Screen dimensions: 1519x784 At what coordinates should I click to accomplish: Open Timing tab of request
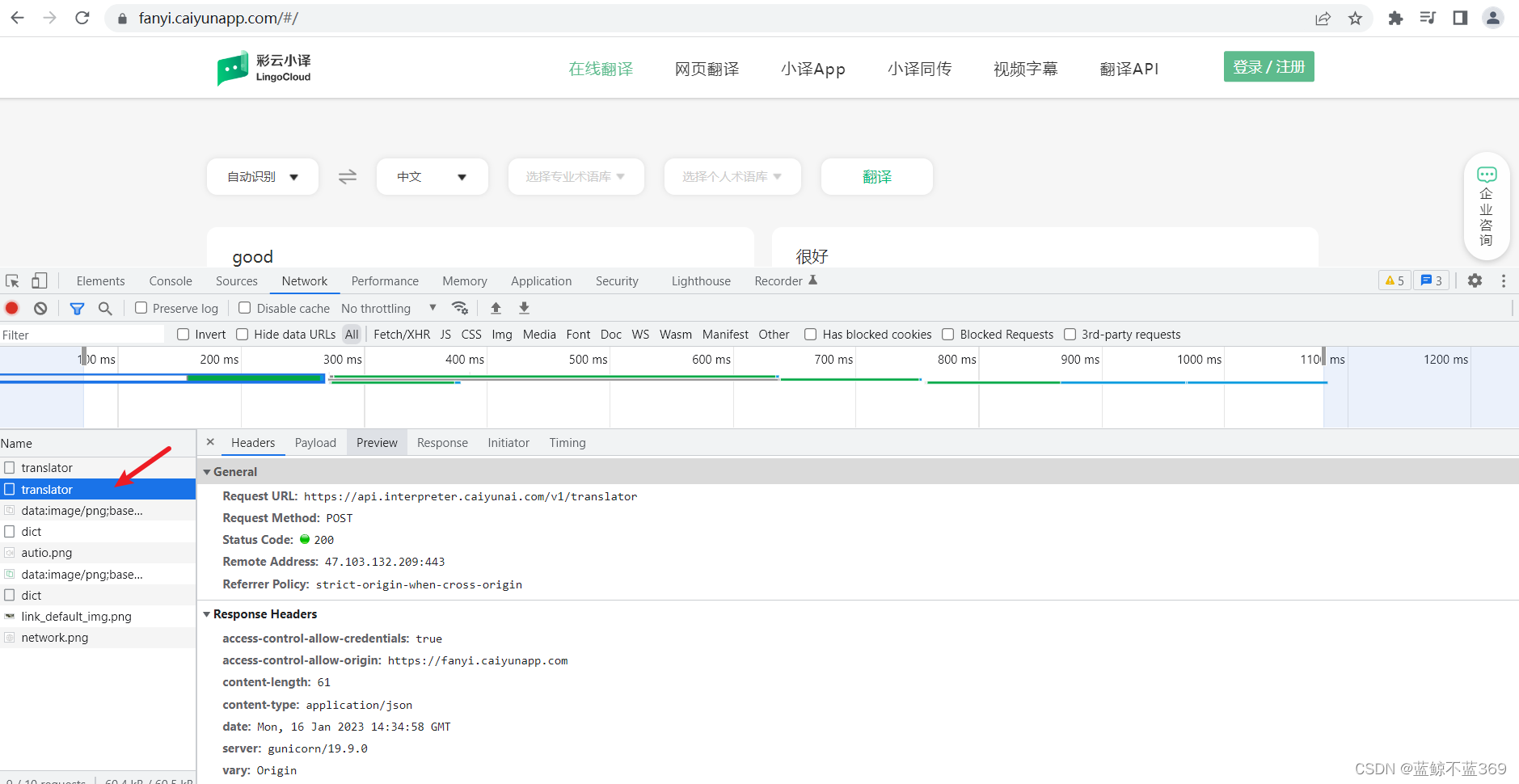click(x=568, y=443)
